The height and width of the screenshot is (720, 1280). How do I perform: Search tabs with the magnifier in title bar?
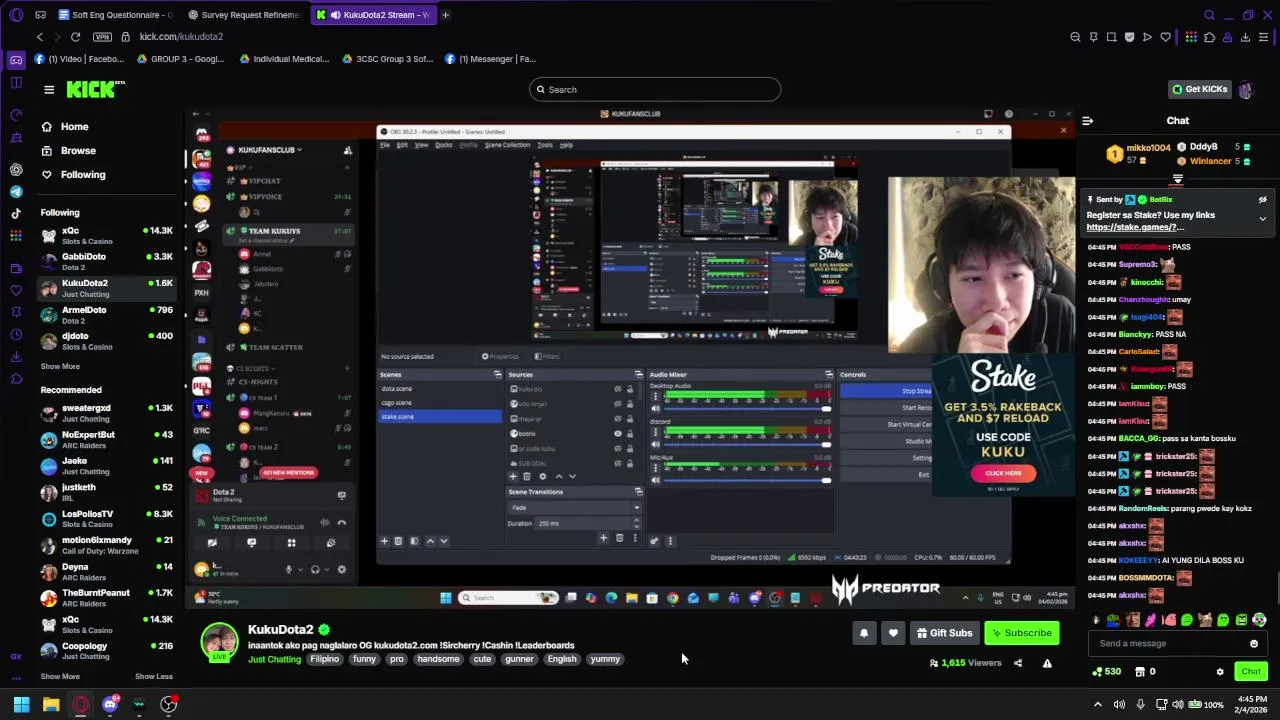point(1209,15)
